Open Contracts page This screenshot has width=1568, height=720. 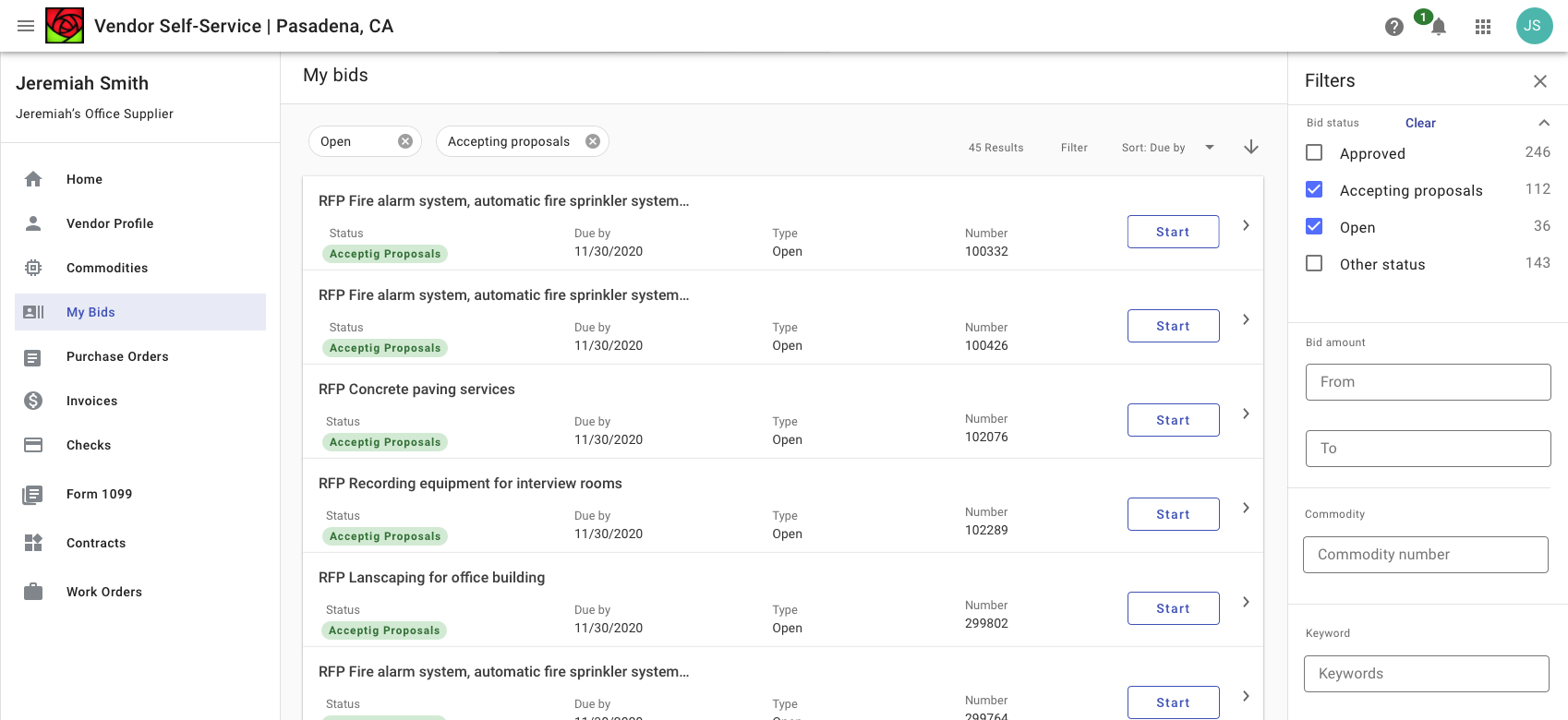(140, 543)
